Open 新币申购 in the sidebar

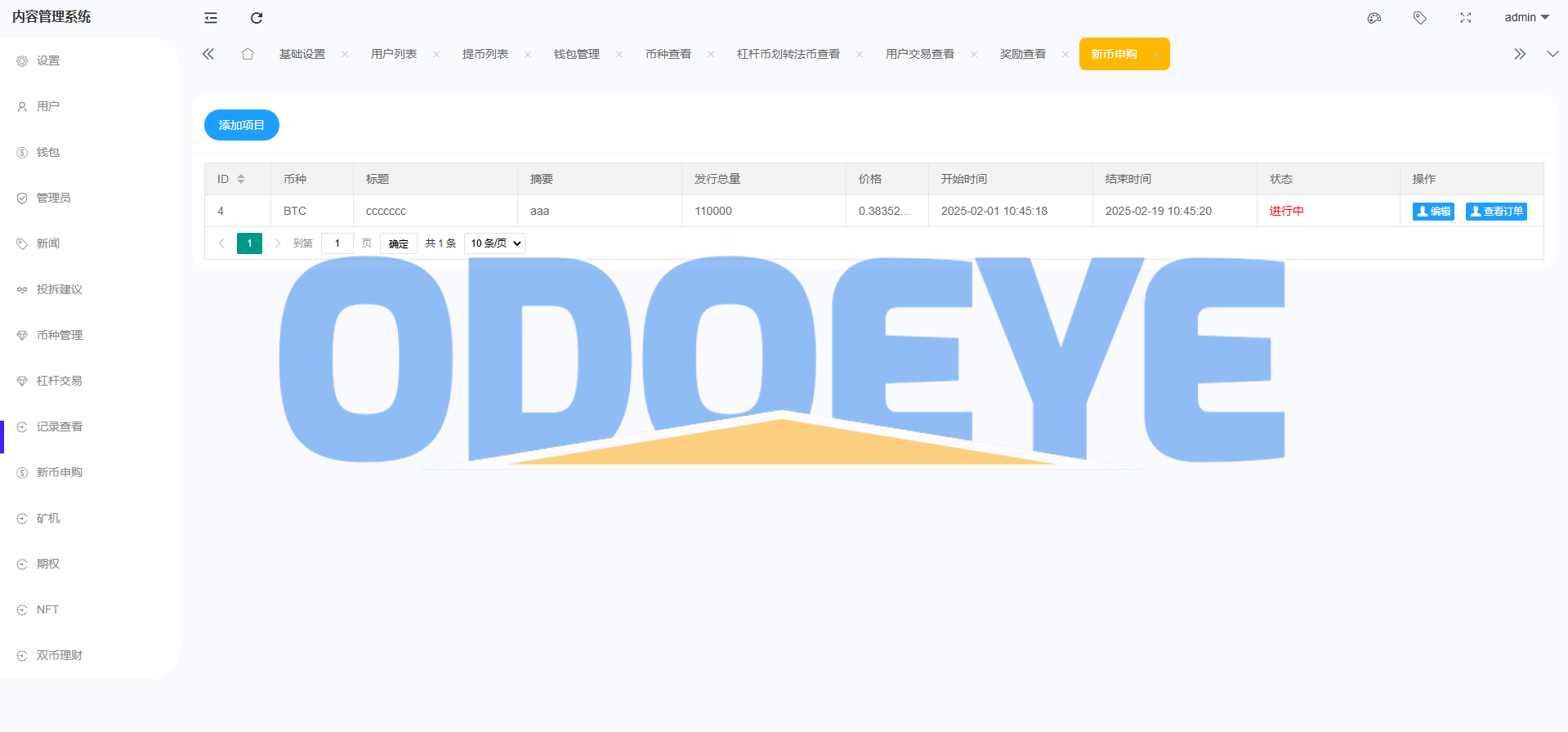point(60,472)
